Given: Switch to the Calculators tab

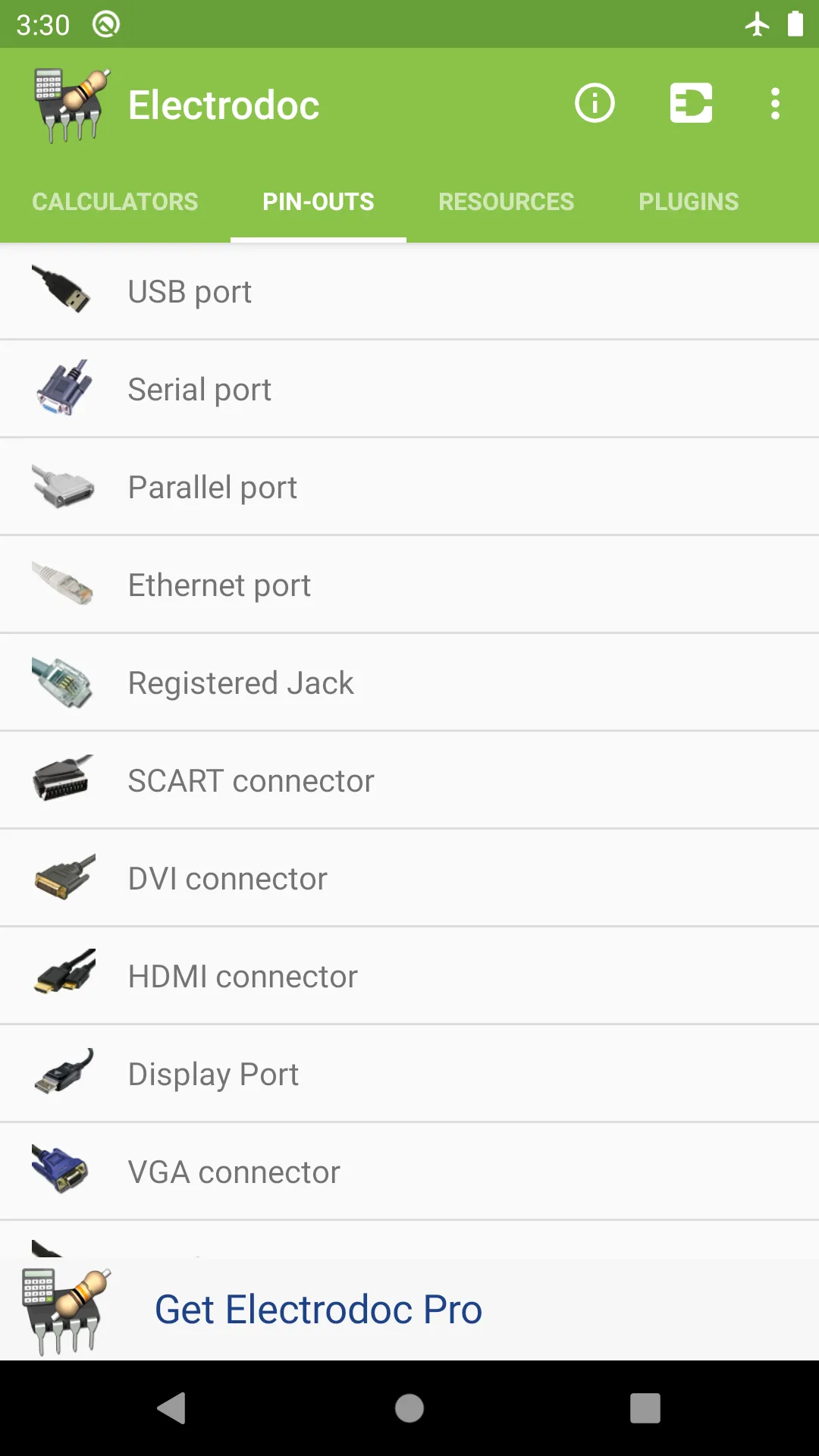Looking at the screenshot, I should tap(115, 202).
